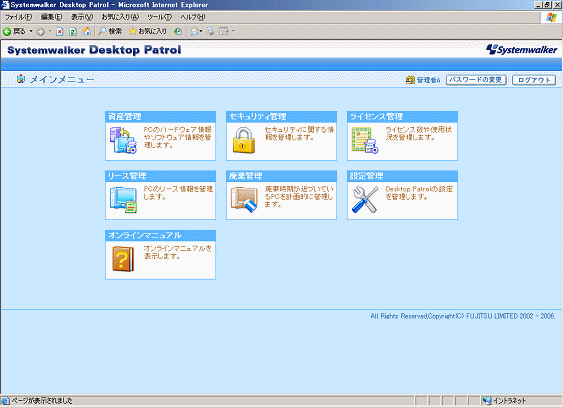This screenshot has width=563, height=408.
Task: Click the 管理者 user name label
Action: coord(428,80)
